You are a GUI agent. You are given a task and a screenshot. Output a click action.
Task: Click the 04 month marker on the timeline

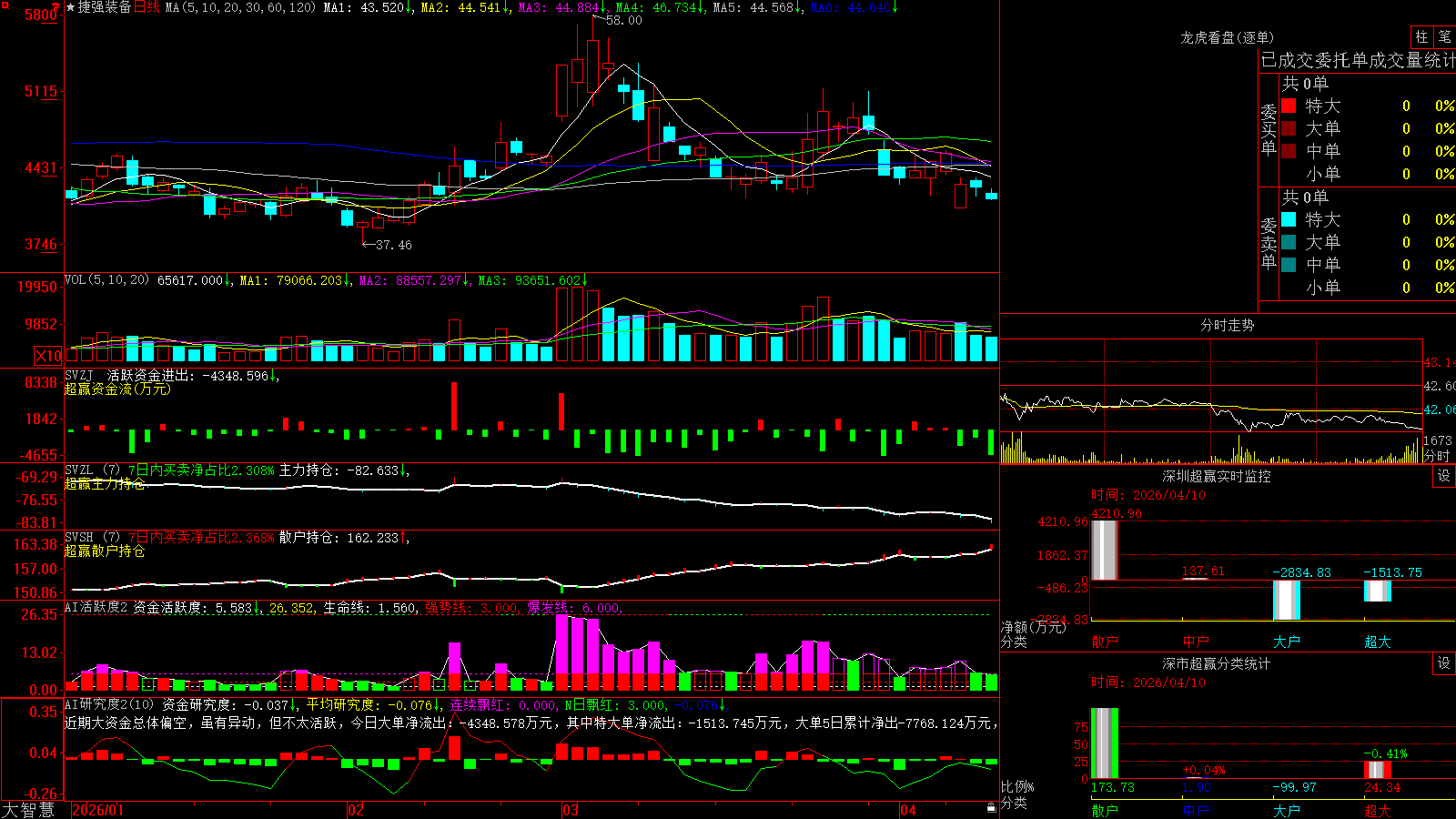coord(907,810)
